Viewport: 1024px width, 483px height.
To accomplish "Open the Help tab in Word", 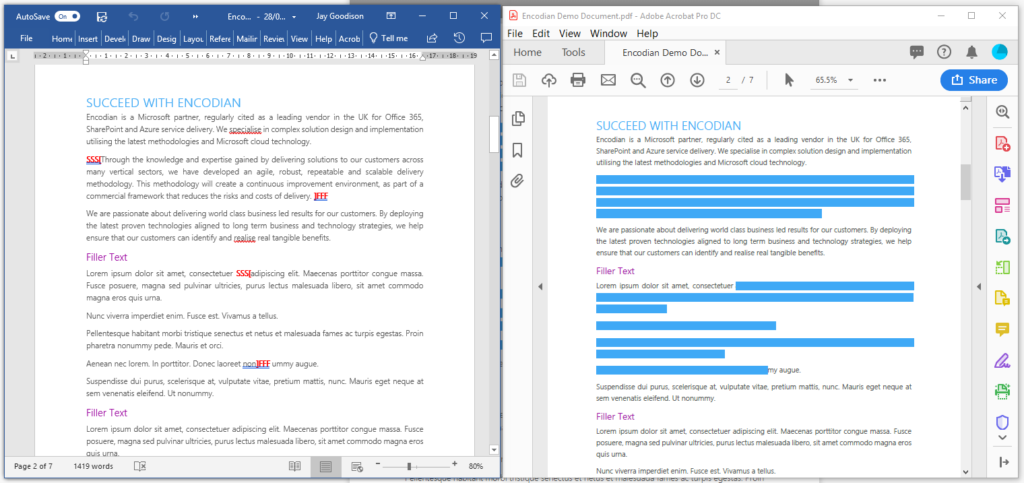I will pyautogui.click(x=324, y=39).
